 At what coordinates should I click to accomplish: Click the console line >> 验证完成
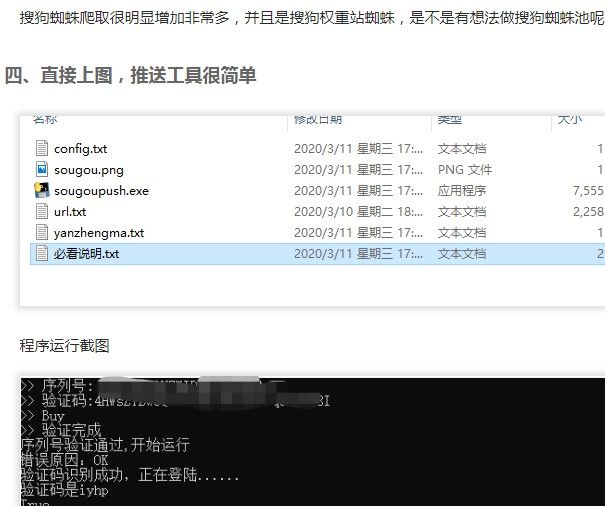pos(61,430)
